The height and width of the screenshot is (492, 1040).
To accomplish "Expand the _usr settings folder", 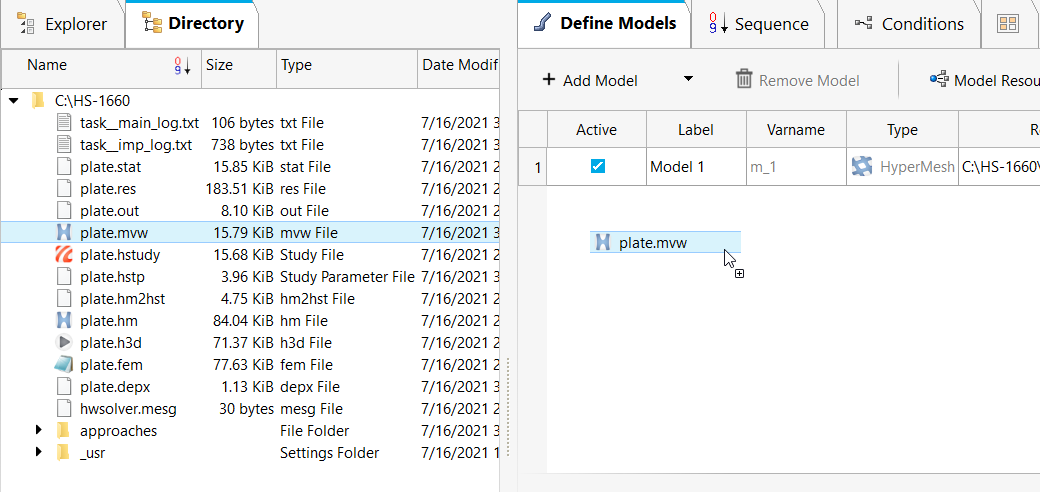I will pyautogui.click(x=39, y=453).
